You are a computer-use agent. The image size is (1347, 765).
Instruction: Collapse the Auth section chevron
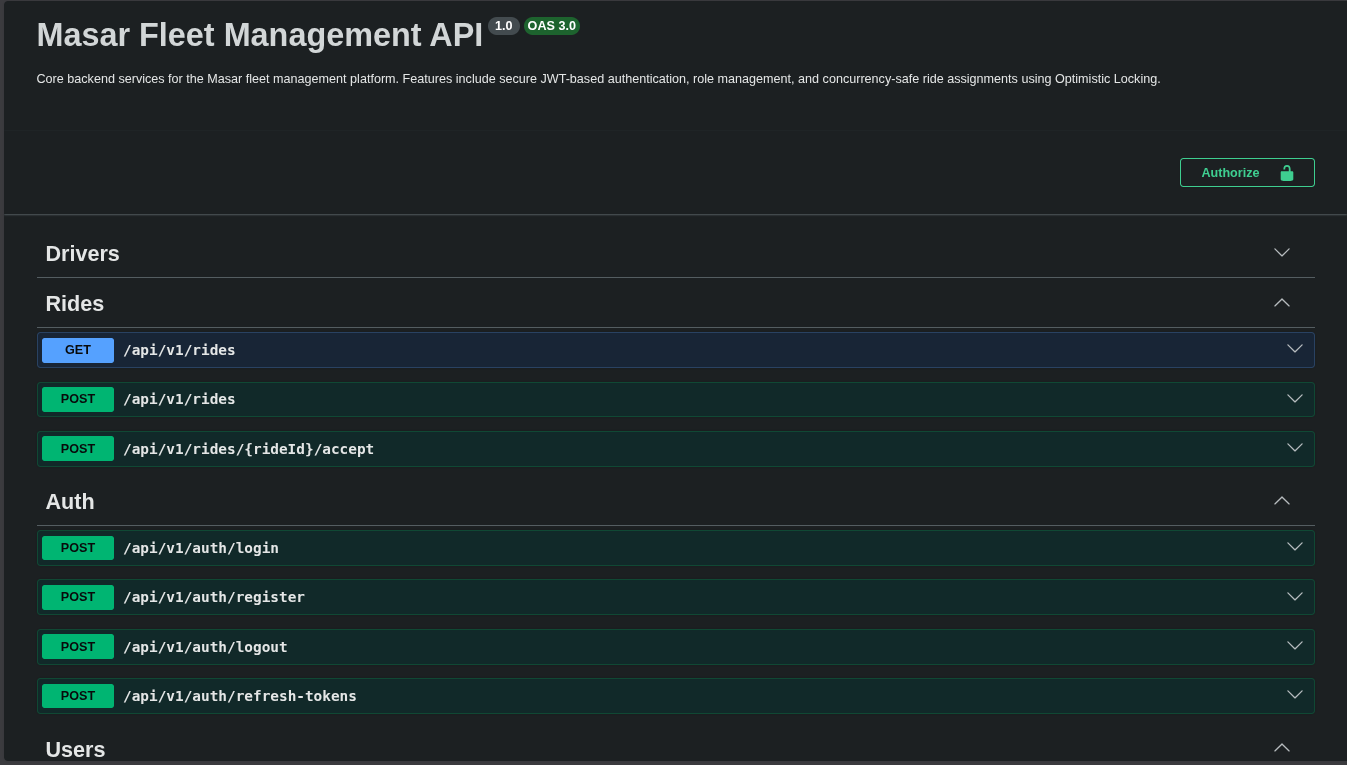click(x=1282, y=501)
